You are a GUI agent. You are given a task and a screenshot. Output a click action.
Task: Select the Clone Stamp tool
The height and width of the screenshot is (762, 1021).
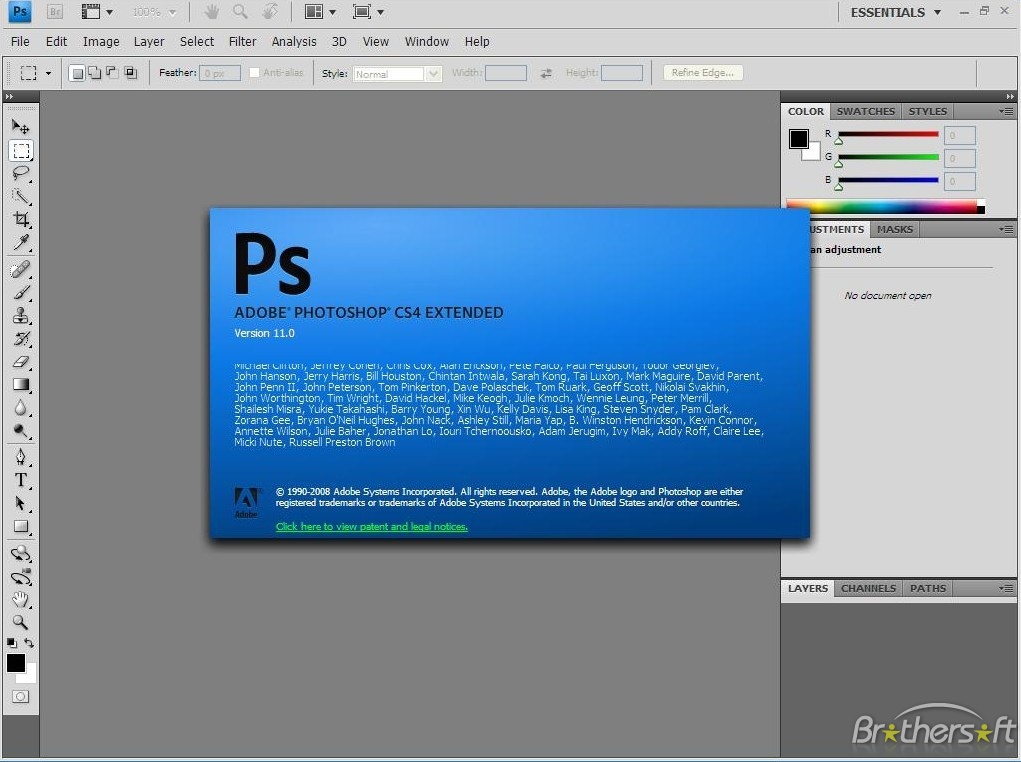(x=21, y=315)
